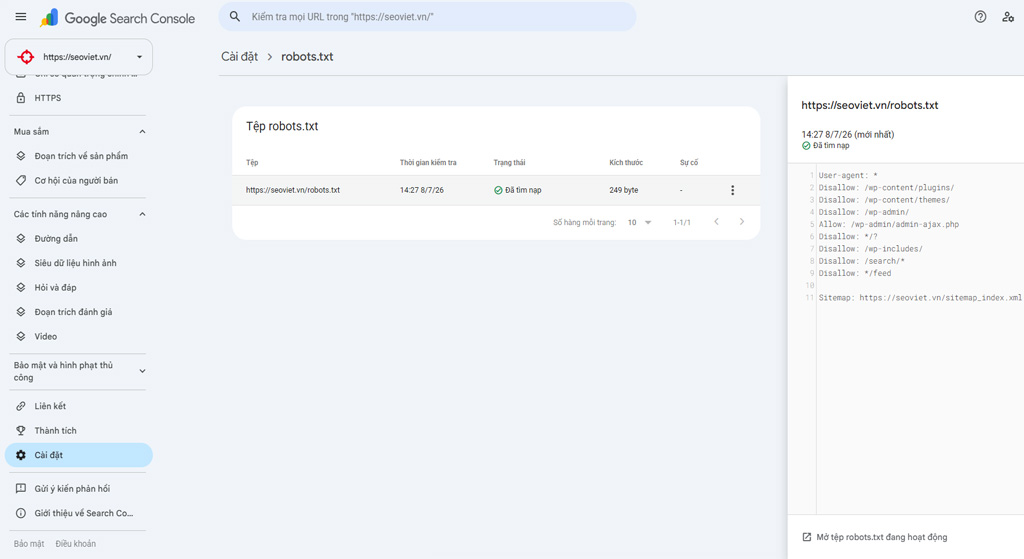
Task: Click the Giới thiệu info icon
Action: pos(21,513)
